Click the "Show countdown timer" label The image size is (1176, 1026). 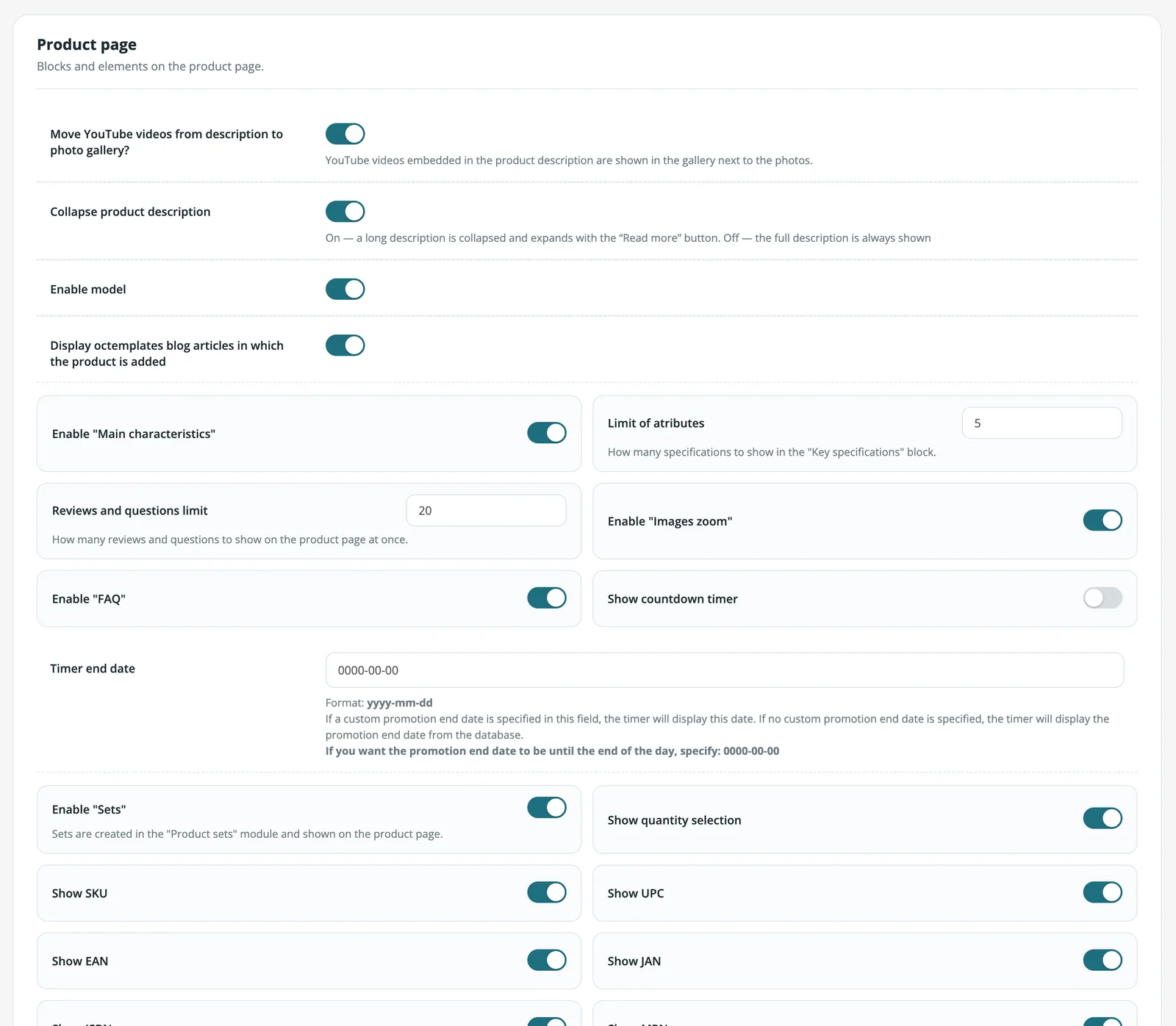tap(673, 599)
